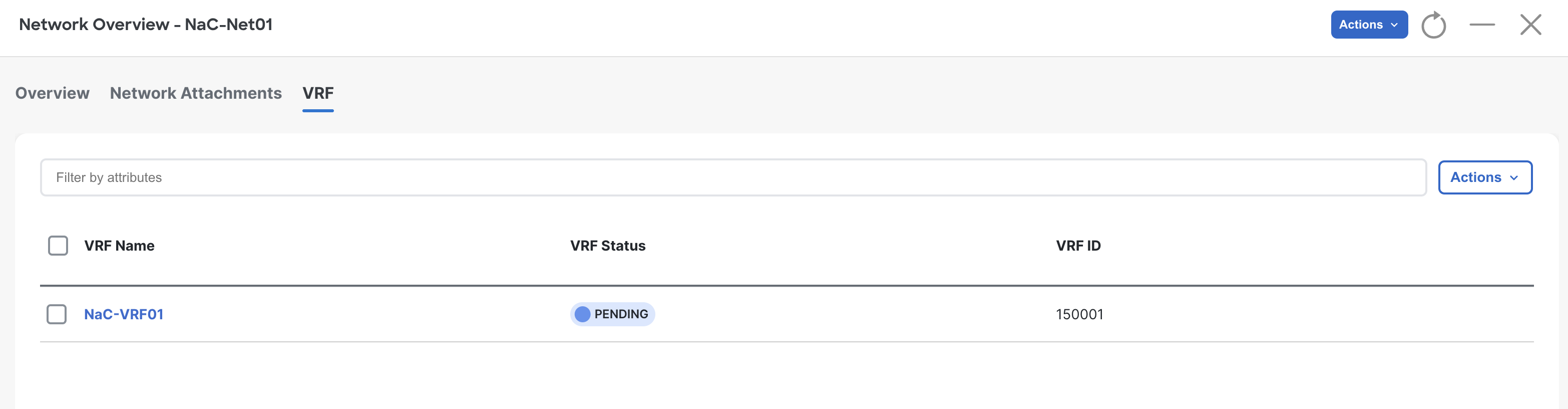Select the VRF tab

pos(318,93)
